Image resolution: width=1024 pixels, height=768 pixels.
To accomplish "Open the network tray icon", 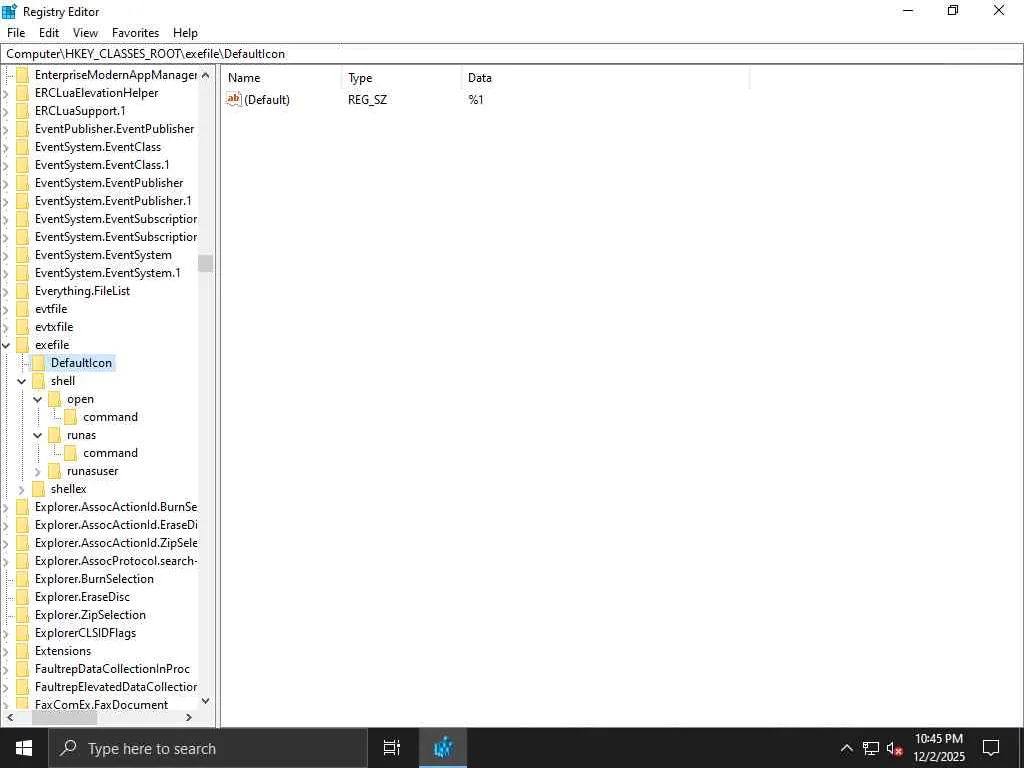I will [x=871, y=748].
